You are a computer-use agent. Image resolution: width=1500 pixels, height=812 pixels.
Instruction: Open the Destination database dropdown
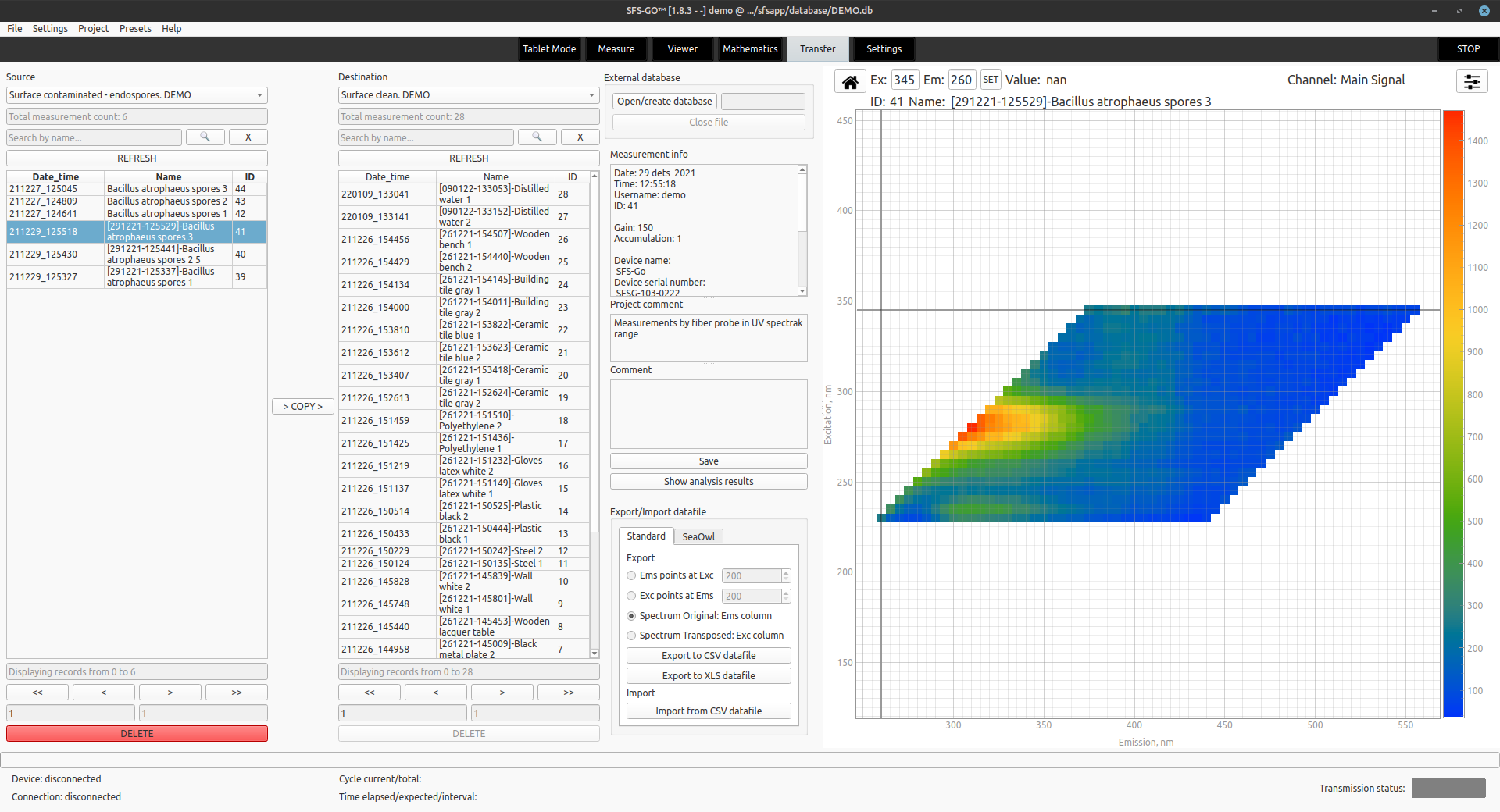591,94
